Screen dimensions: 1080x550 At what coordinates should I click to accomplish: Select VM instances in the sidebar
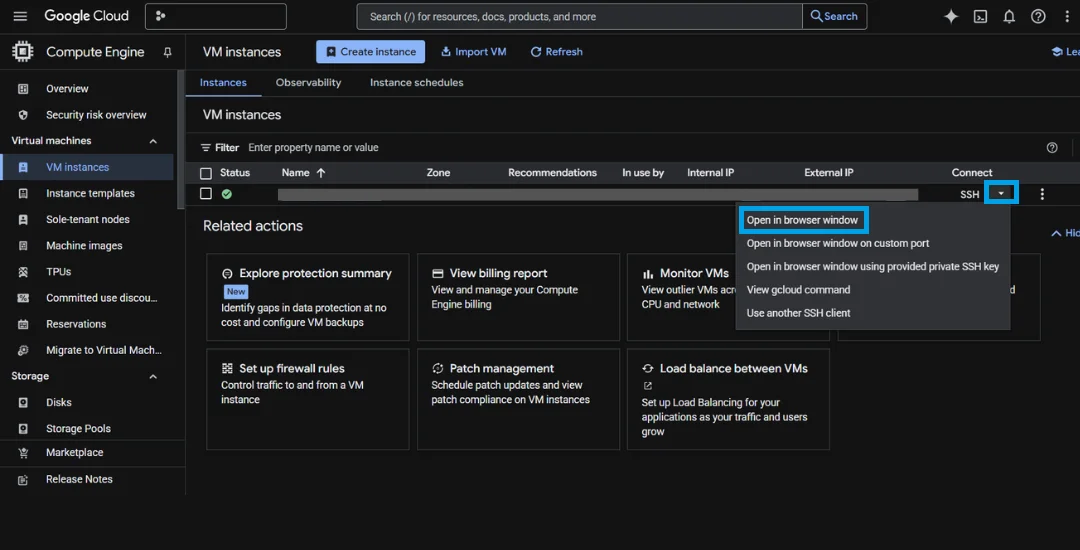tap(87, 167)
